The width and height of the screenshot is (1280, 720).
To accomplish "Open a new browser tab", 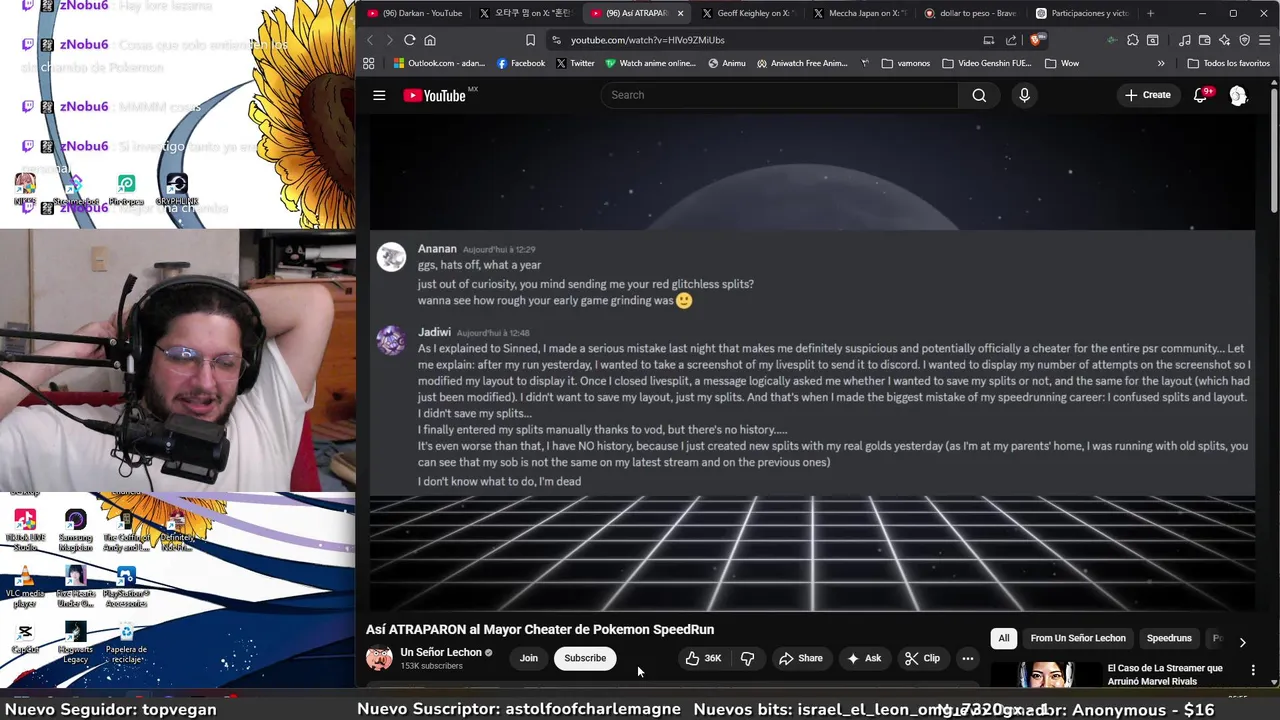I will point(1150,13).
